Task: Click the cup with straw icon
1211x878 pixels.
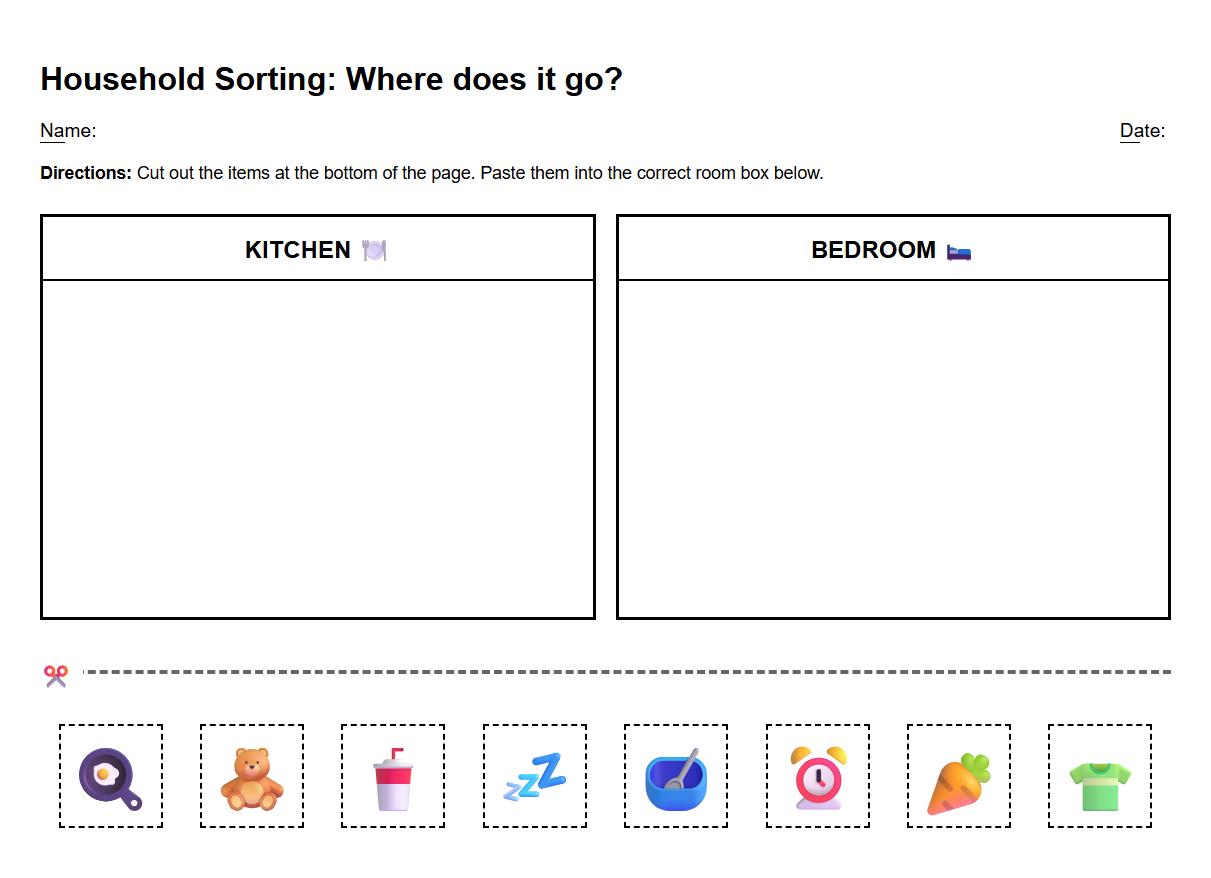Action: coord(393,777)
